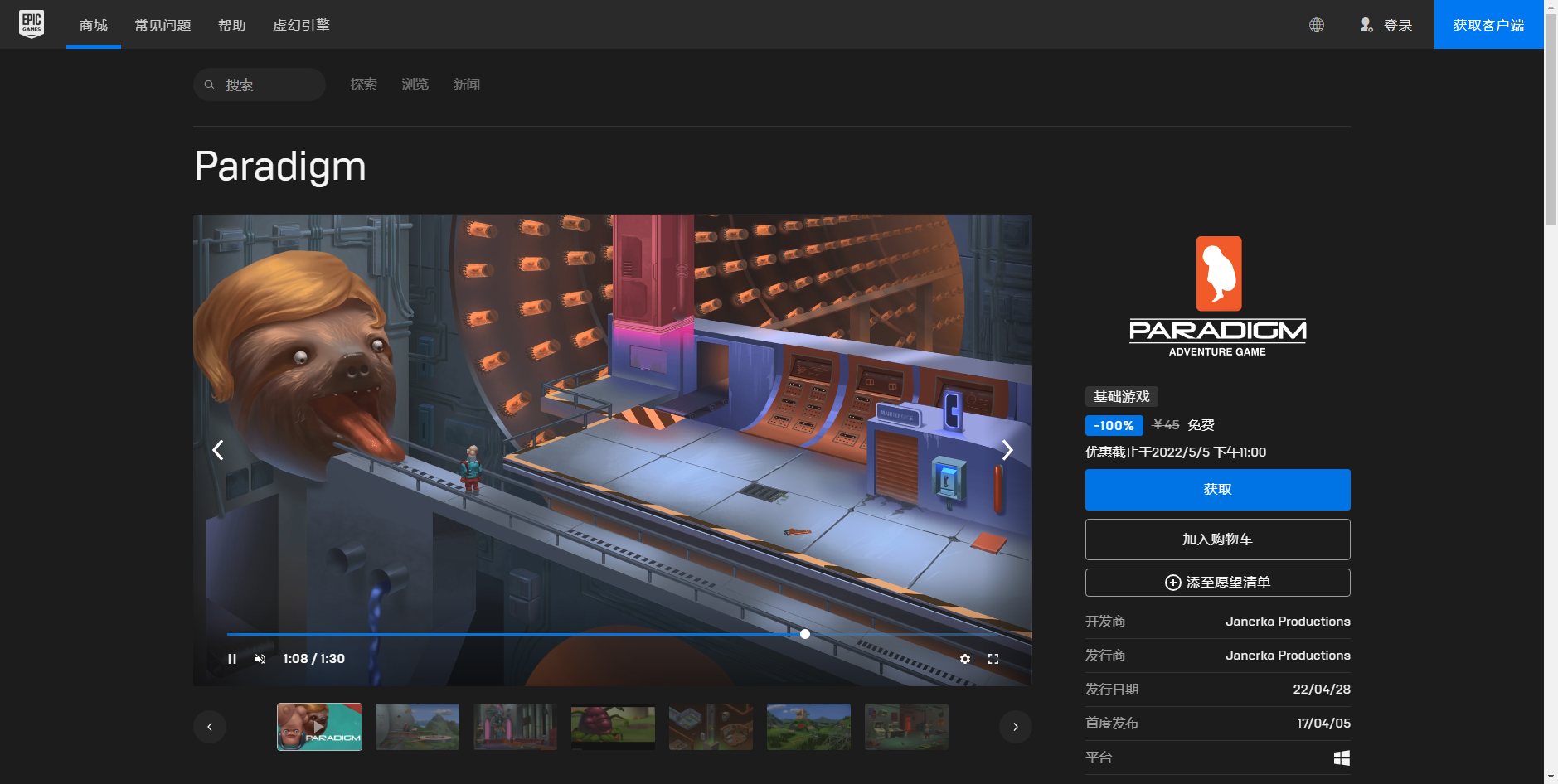Unmute the video's sound
This screenshot has width=1558, height=784.
(x=261, y=658)
